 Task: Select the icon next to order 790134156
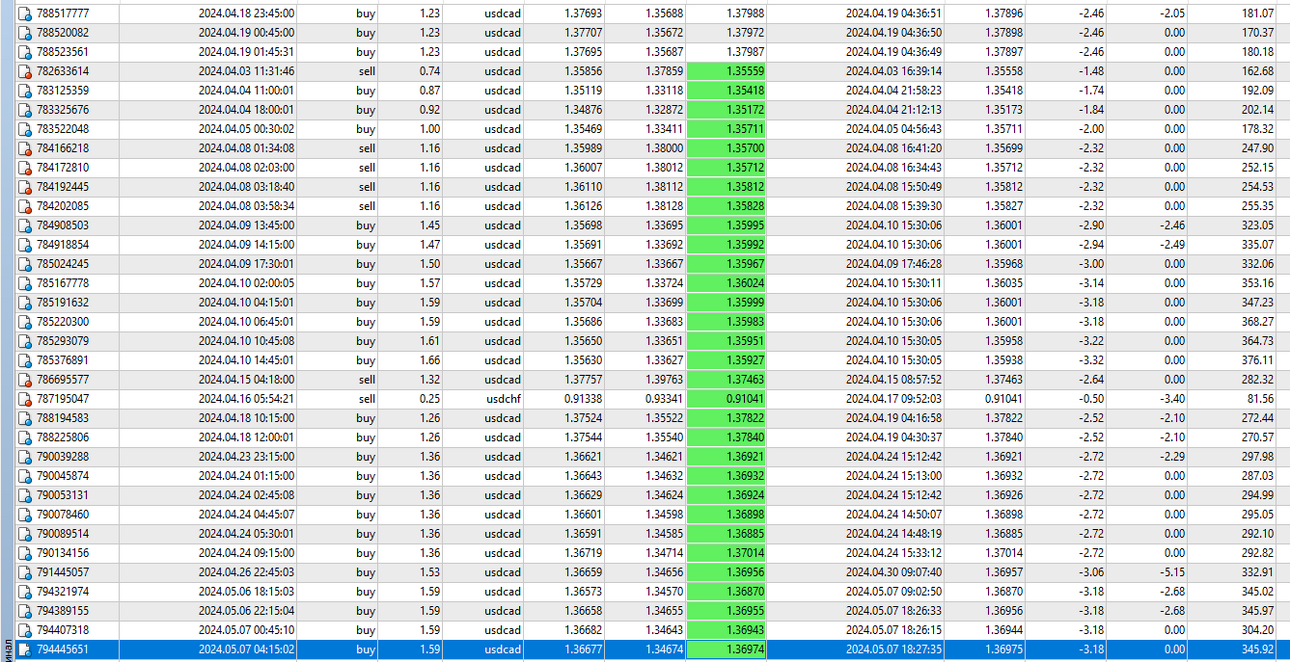(x=24, y=552)
